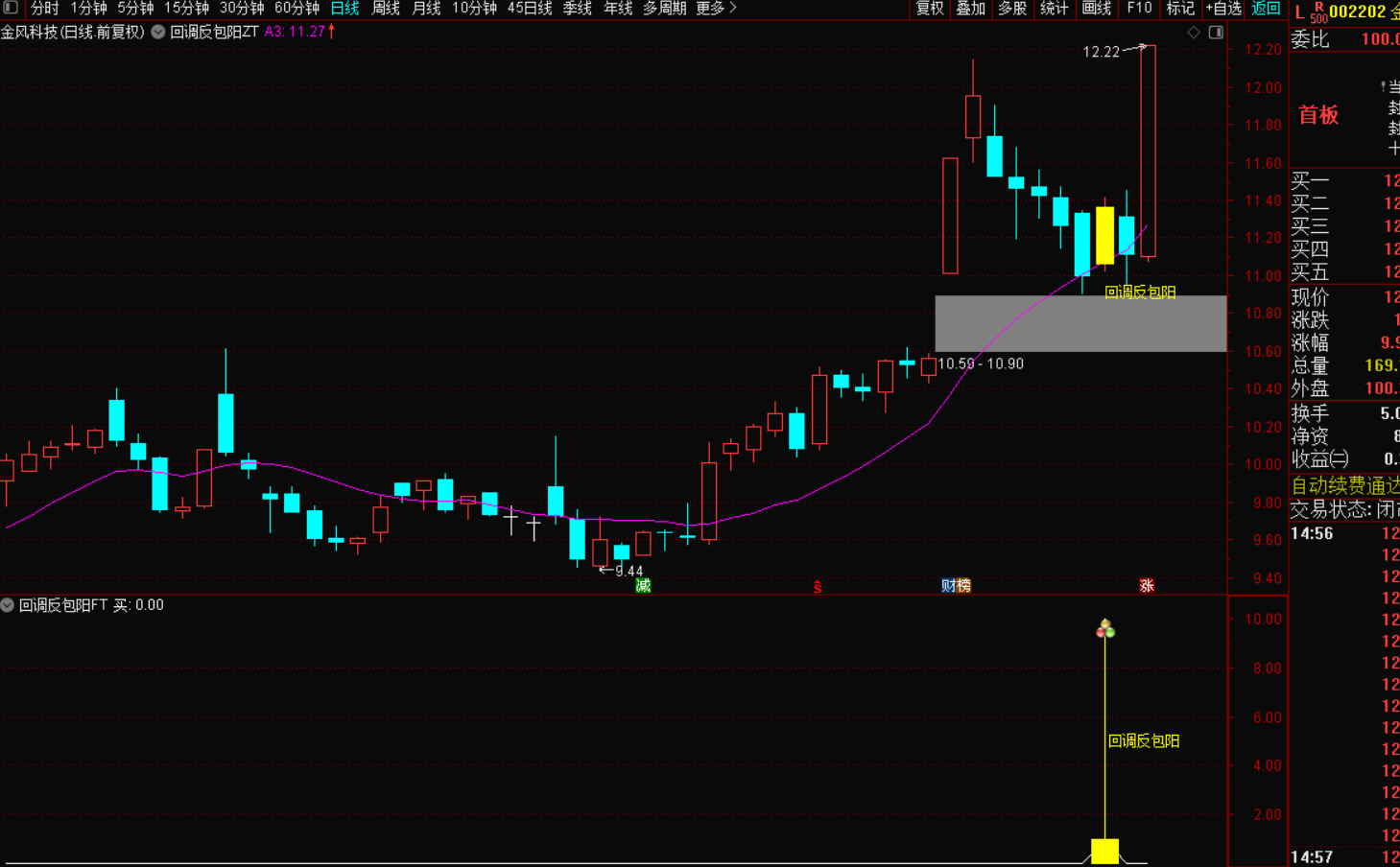Click the red 涨 marker badge
This screenshot has width=1400, height=867.
pos(1147,585)
